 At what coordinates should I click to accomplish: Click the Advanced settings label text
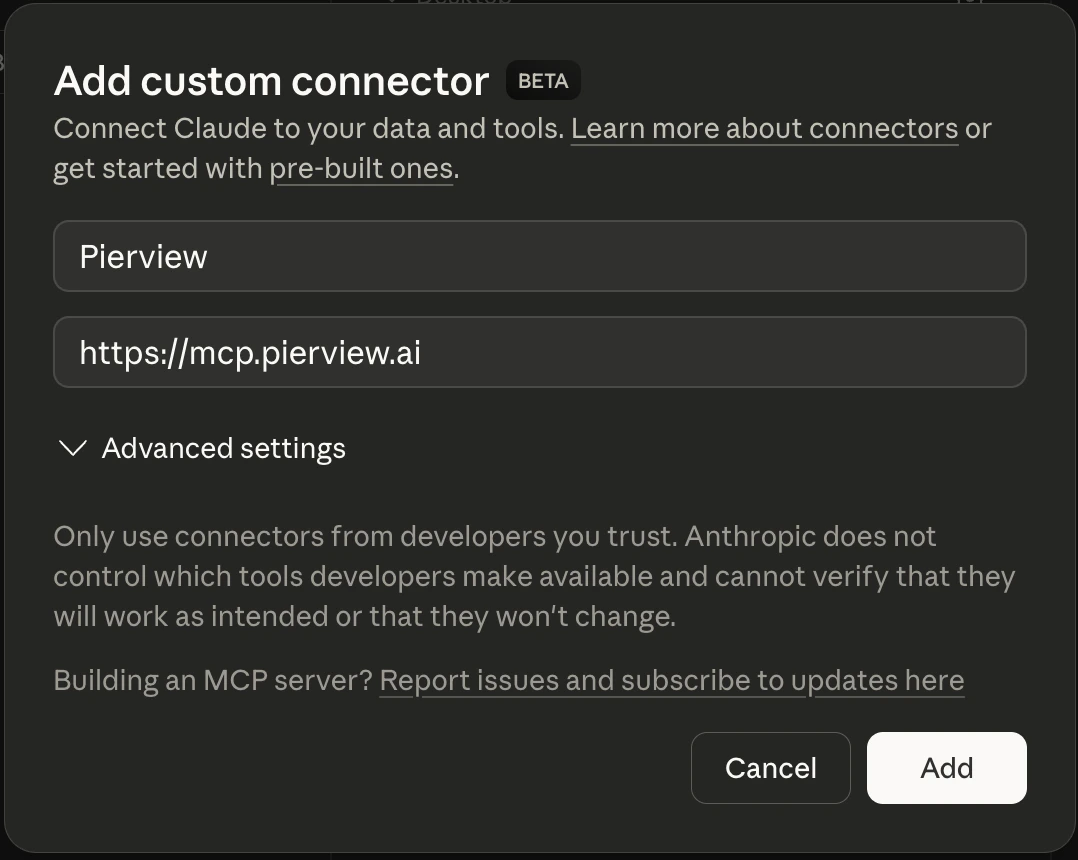pyautogui.click(x=223, y=448)
